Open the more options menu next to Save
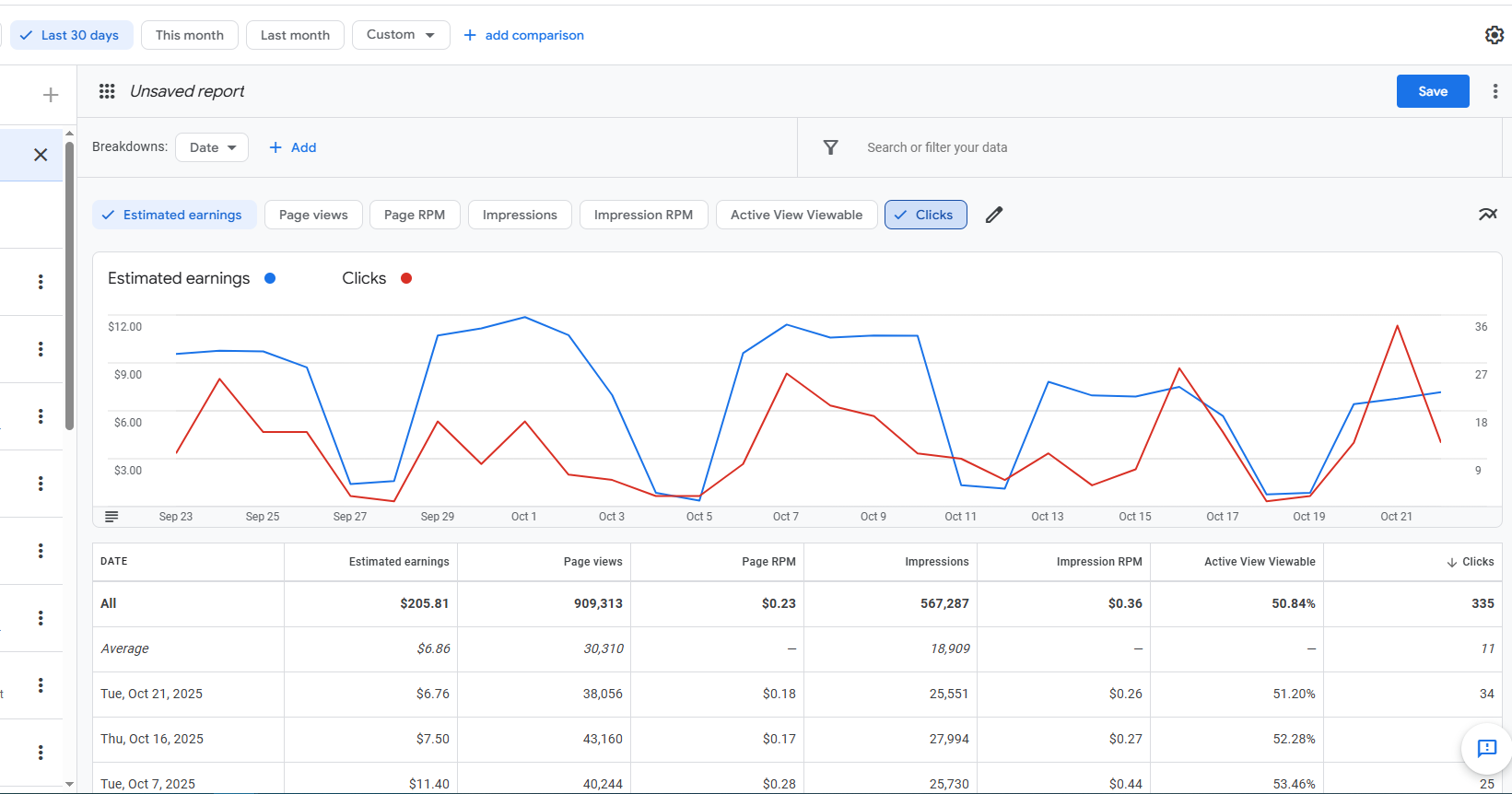1512x794 pixels. coord(1494,91)
